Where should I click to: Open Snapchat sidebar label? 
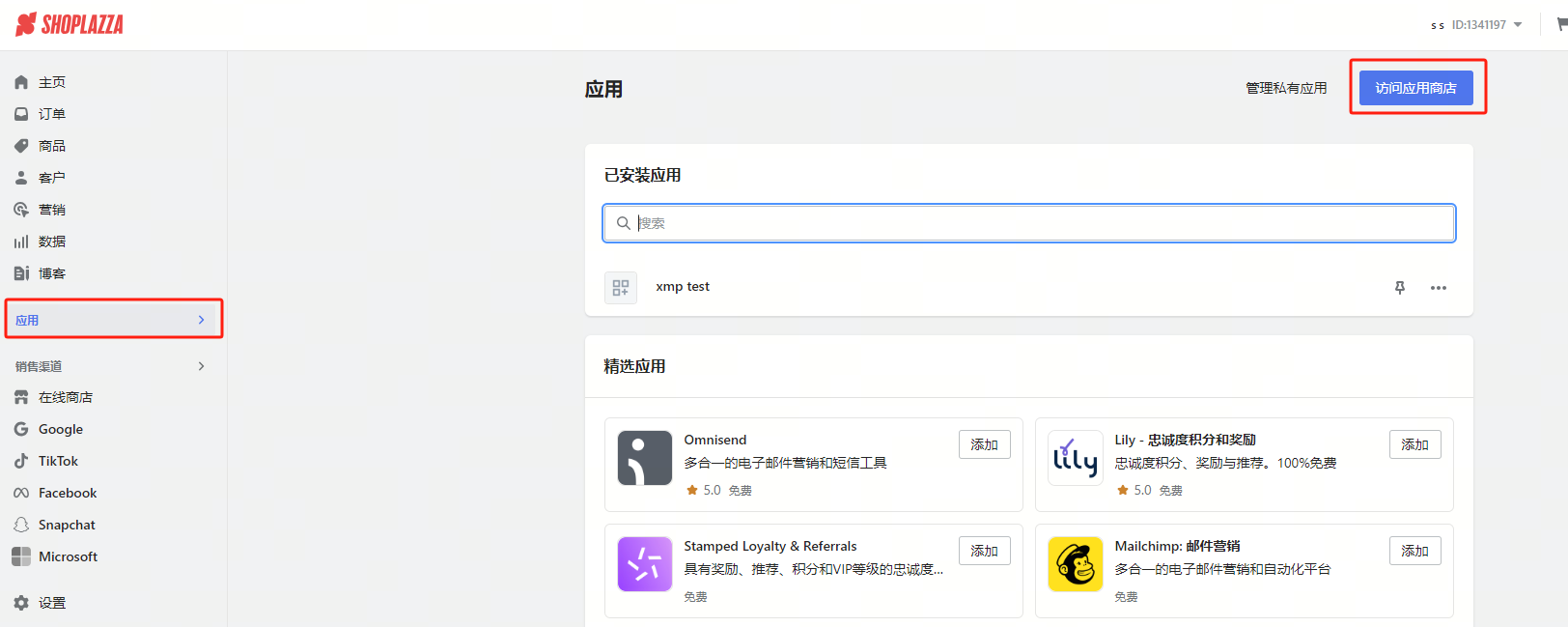67,525
